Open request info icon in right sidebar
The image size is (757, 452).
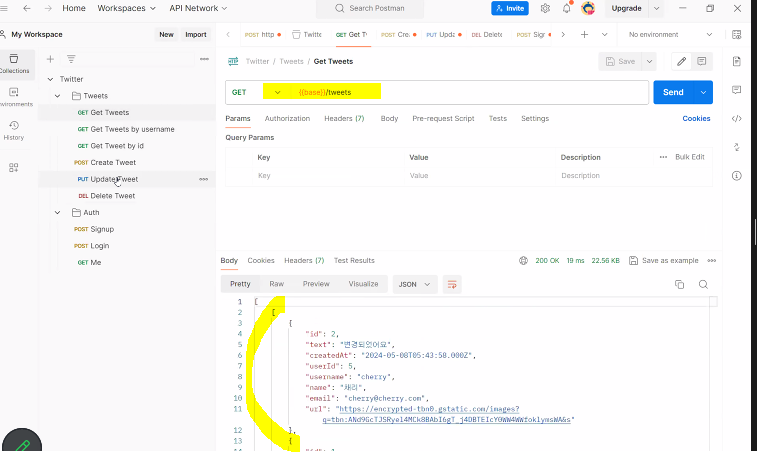point(737,176)
